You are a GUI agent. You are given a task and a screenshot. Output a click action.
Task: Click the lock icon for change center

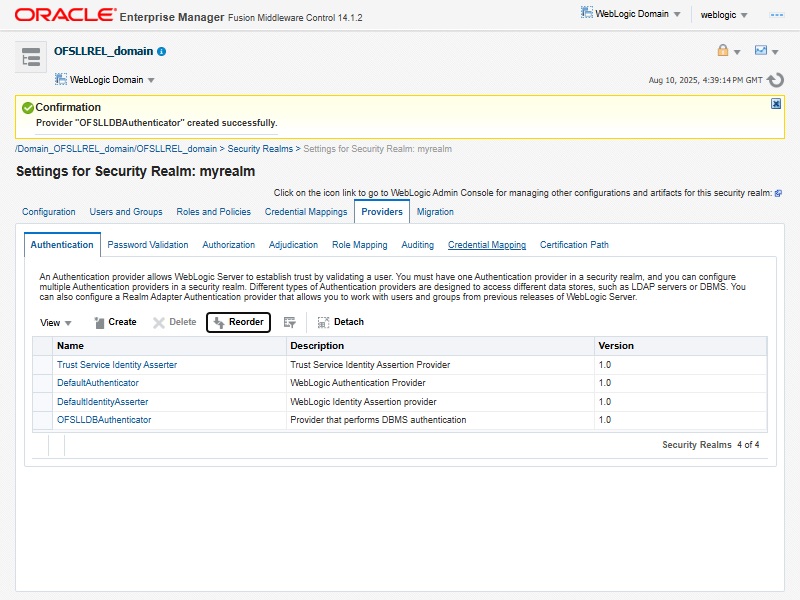pyautogui.click(x=722, y=51)
